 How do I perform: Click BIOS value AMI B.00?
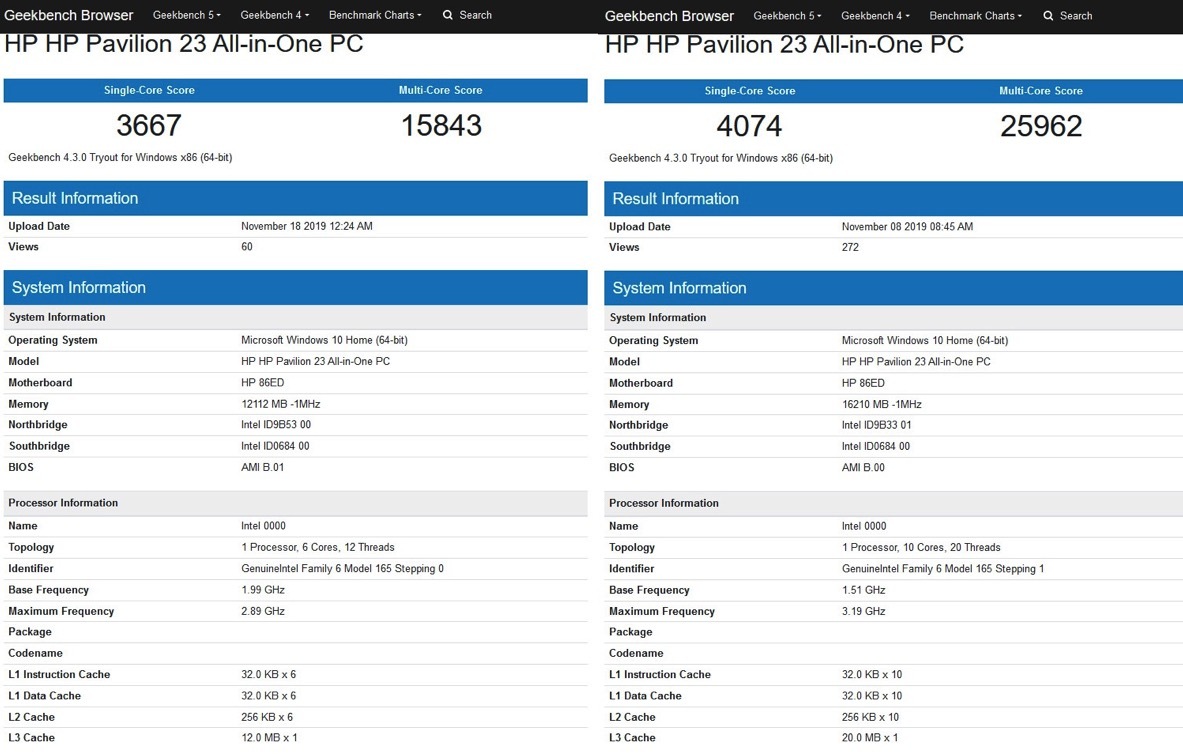pos(863,468)
